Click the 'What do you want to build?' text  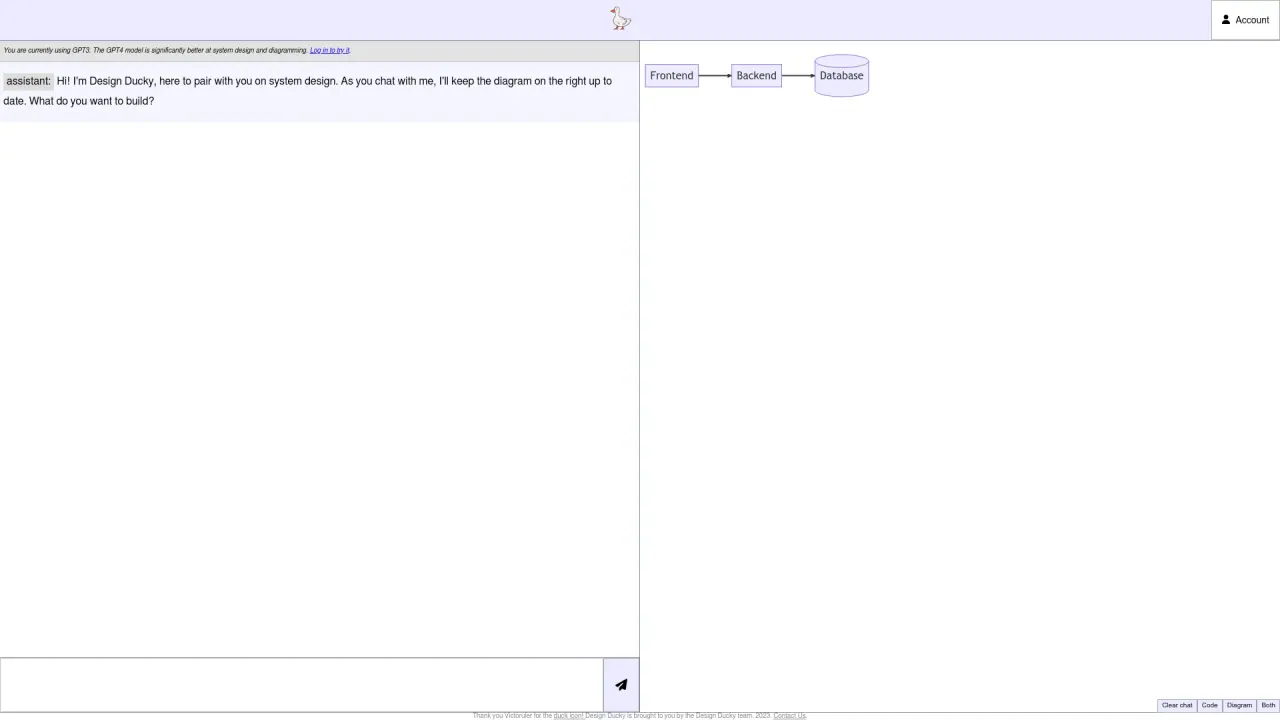pyautogui.click(x=91, y=101)
